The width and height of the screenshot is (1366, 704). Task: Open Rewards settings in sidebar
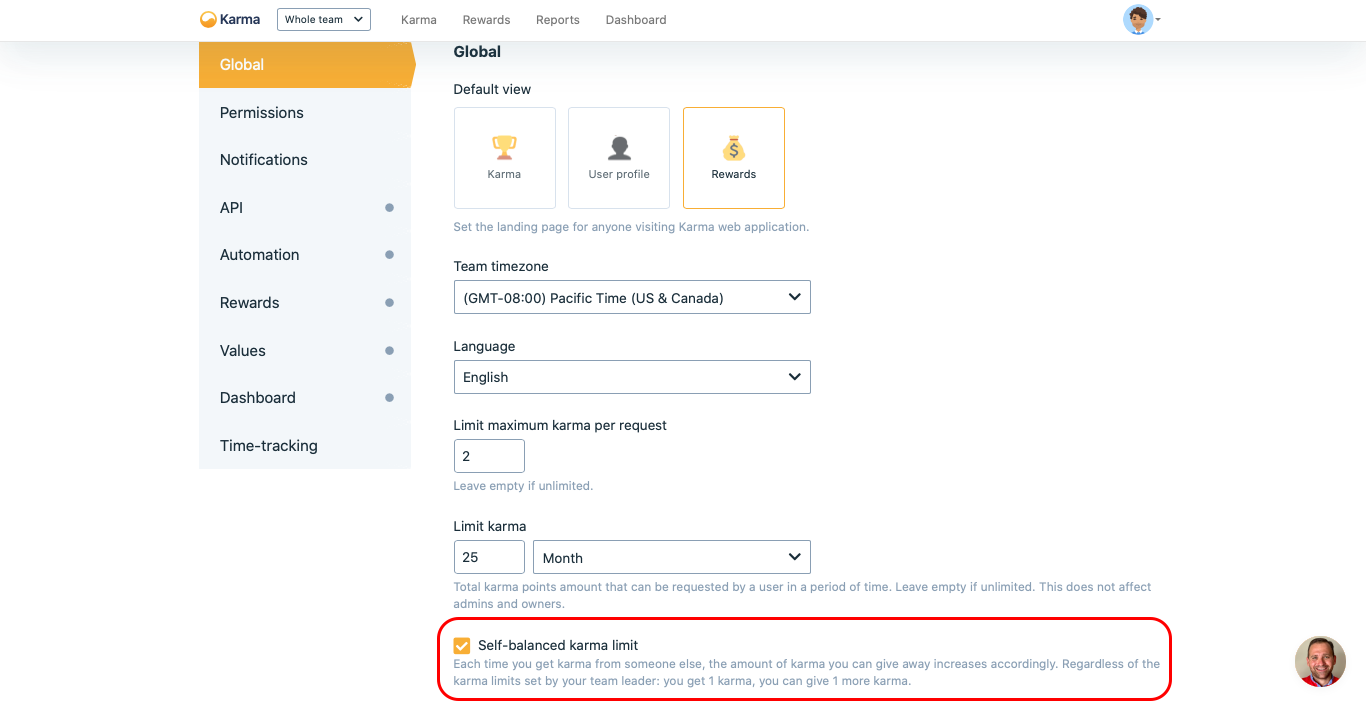pyautogui.click(x=305, y=303)
